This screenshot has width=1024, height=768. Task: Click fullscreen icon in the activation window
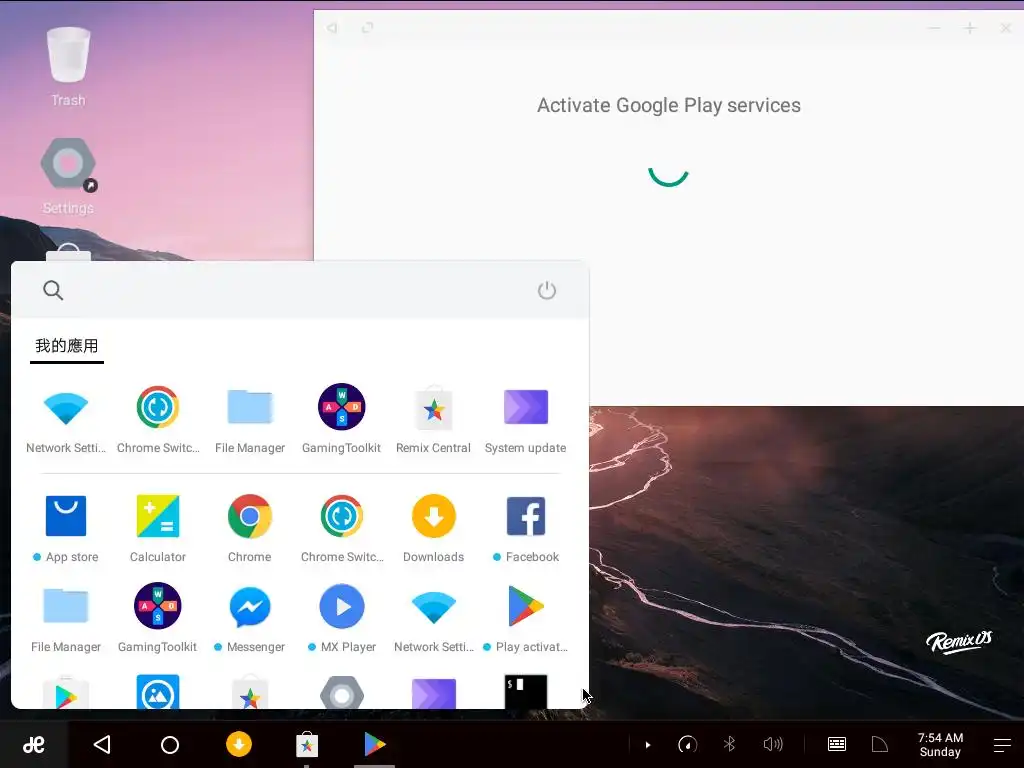(x=368, y=27)
